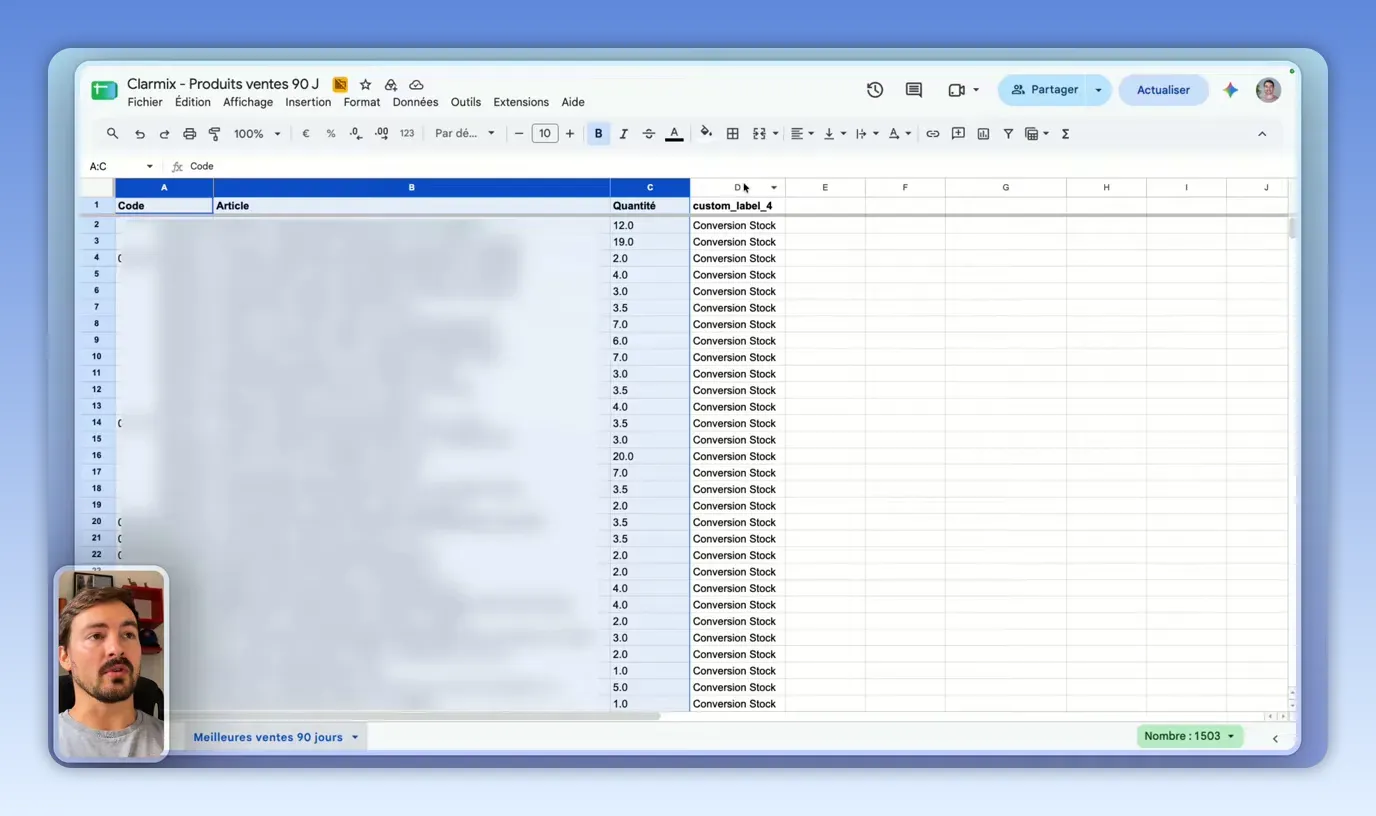
Task: Open the functions sigma menu
Action: click(1065, 134)
